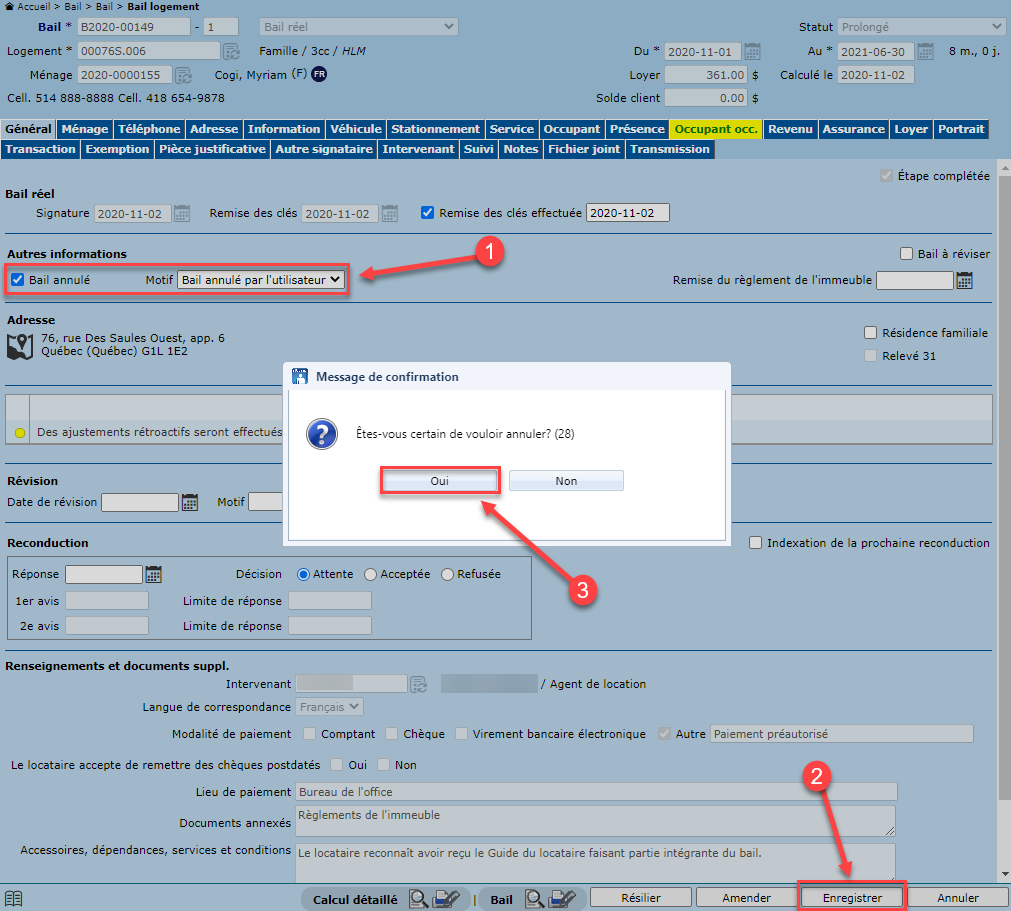
Task: Click the Enregistrer button
Action: 852,898
